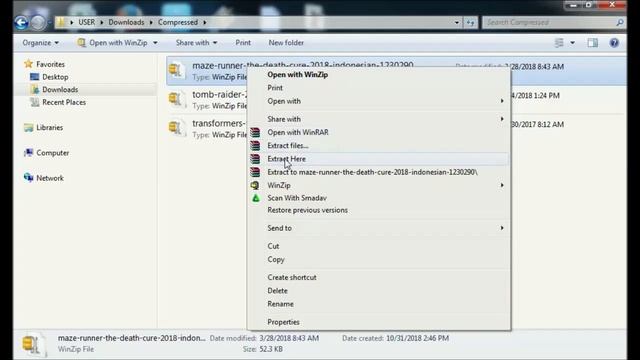Viewport: 640px width, 360px height.
Task: Select Extract files... menu entry
Action: click(379, 145)
